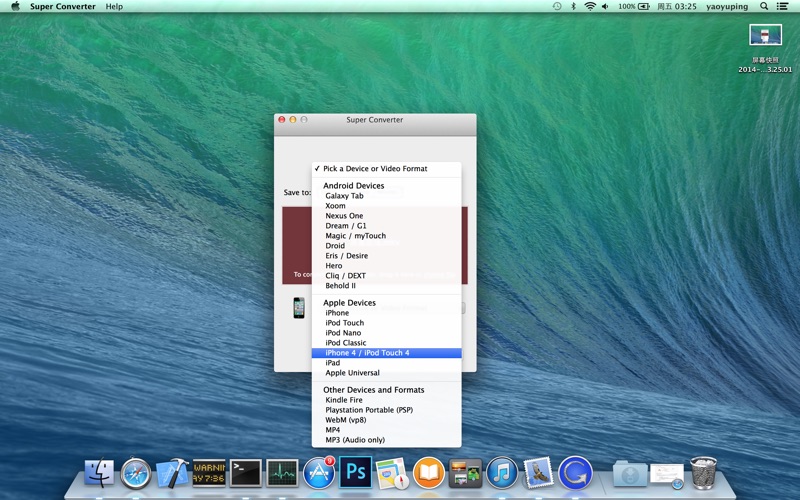This screenshot has width=800, height=500.
Task: Choose iPhone under Apple Devices
Action: point(386,313)
